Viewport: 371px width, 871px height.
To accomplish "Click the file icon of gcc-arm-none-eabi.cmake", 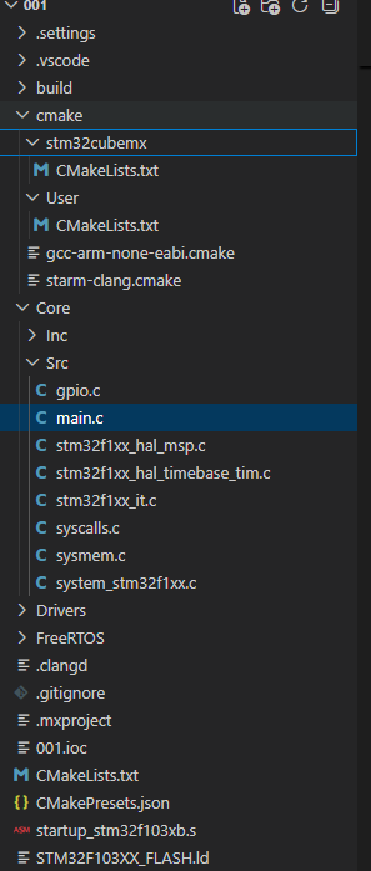I will coord(33,253).
